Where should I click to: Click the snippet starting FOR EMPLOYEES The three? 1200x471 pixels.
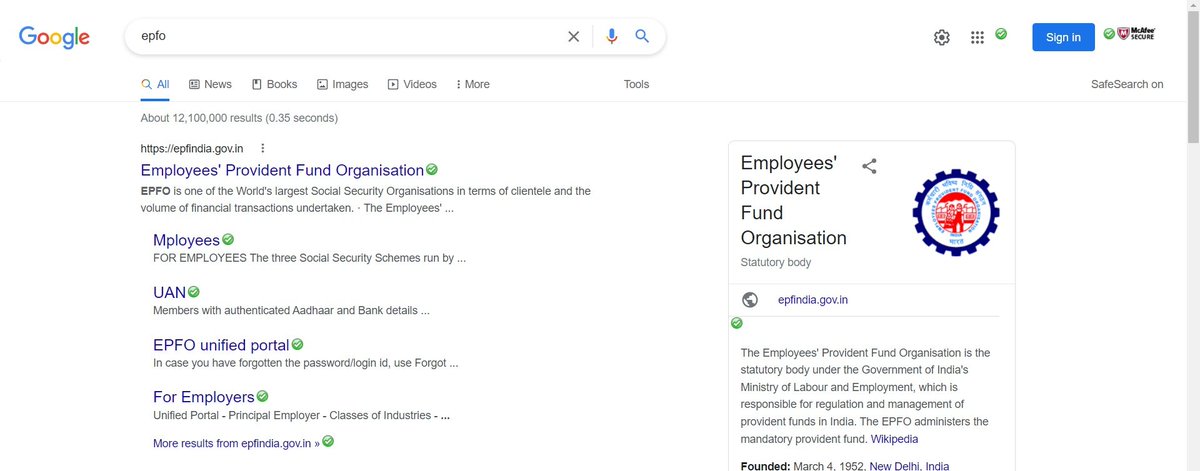(310, 258)
